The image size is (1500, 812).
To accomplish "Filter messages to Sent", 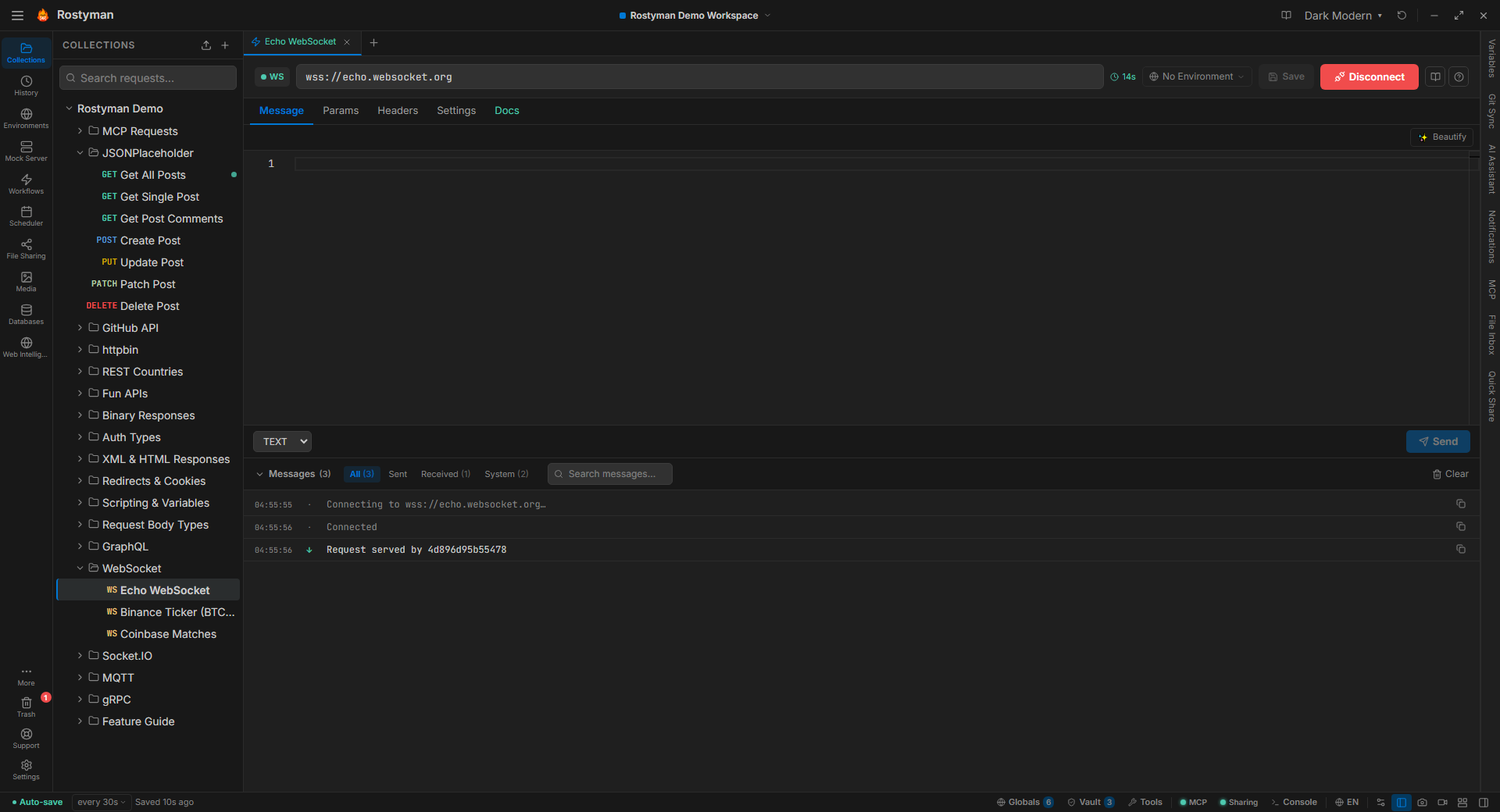I will pyautogui.click(x=398, y=474).
